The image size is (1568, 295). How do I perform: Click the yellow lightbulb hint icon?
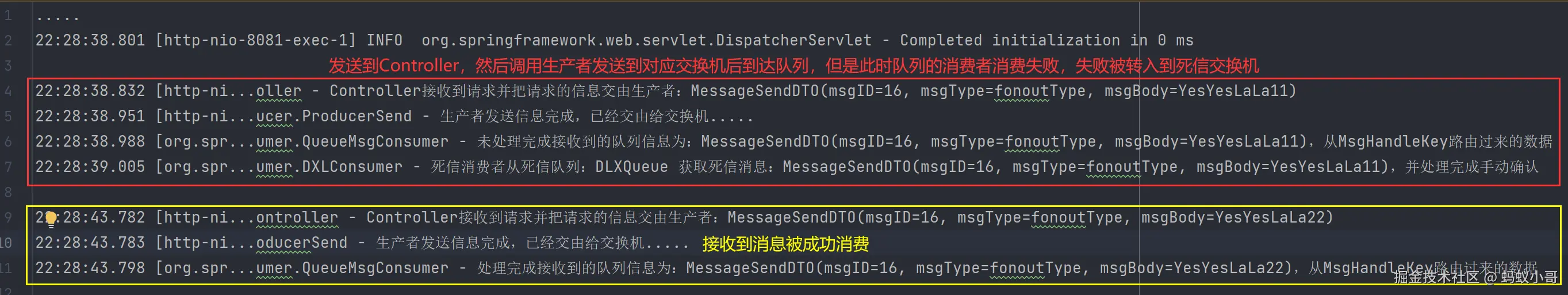(x=51, y=219)
